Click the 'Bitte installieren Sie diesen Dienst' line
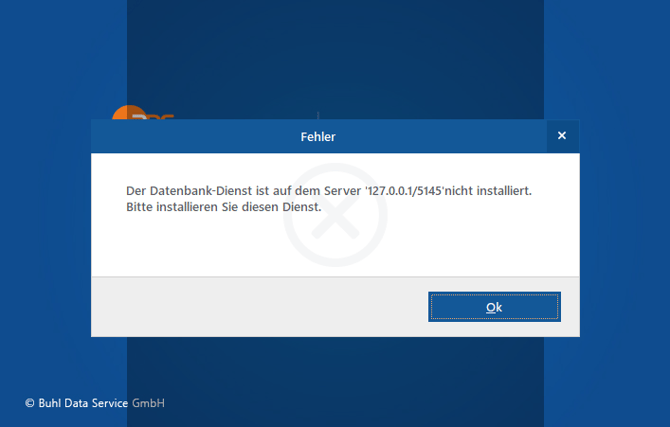 pyautogui.click(x=223, y=207)
